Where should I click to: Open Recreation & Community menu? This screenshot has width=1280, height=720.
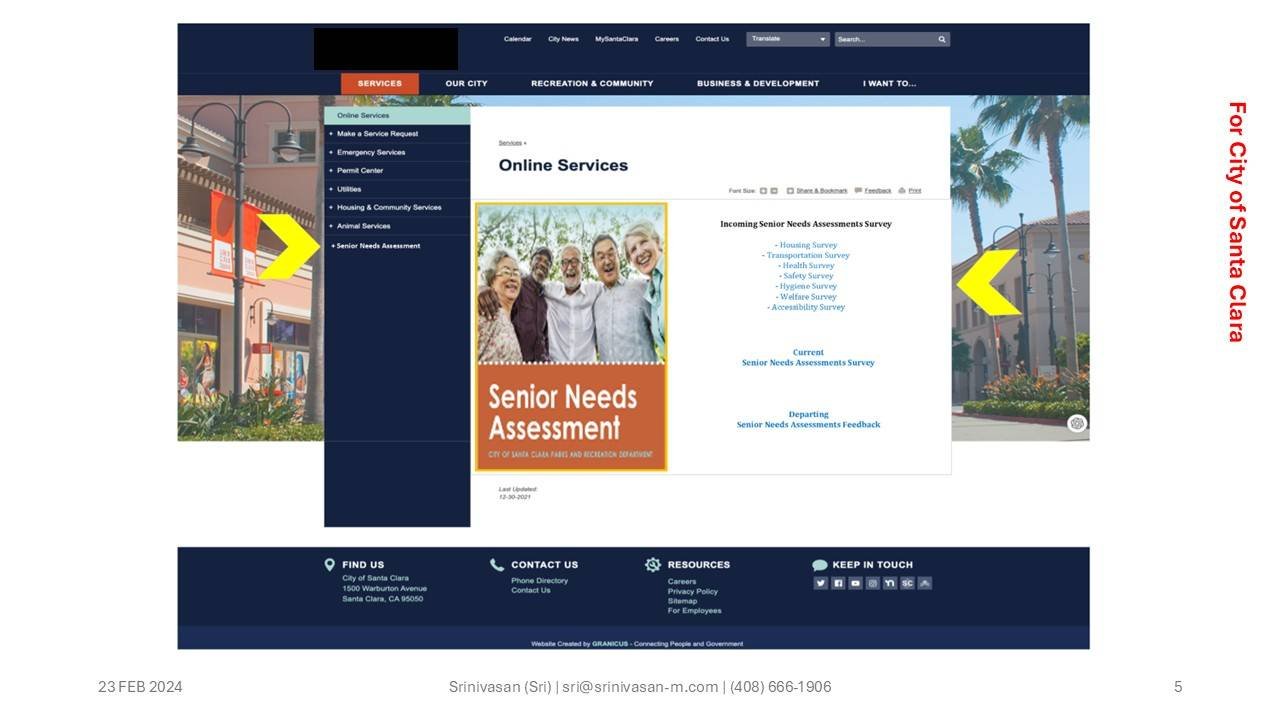592,84
